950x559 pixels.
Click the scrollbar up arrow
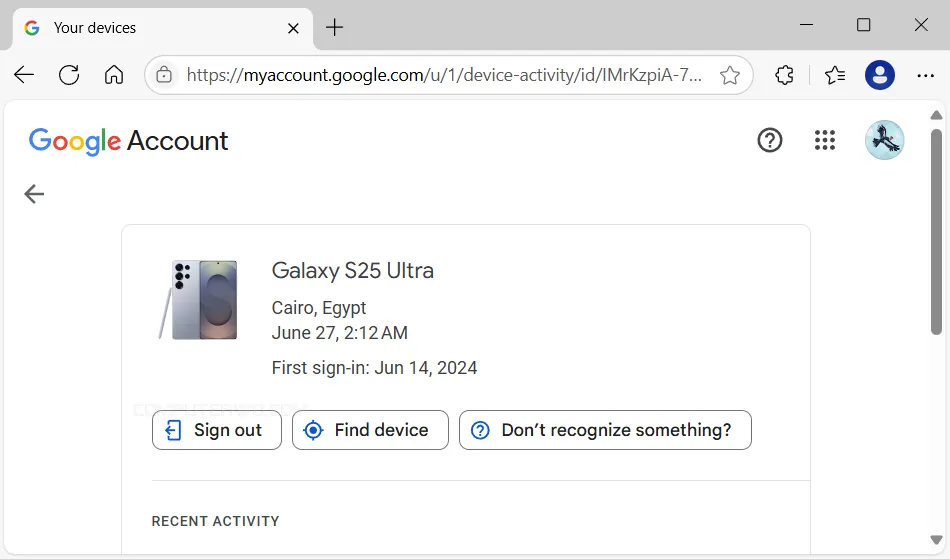[936, 115]
